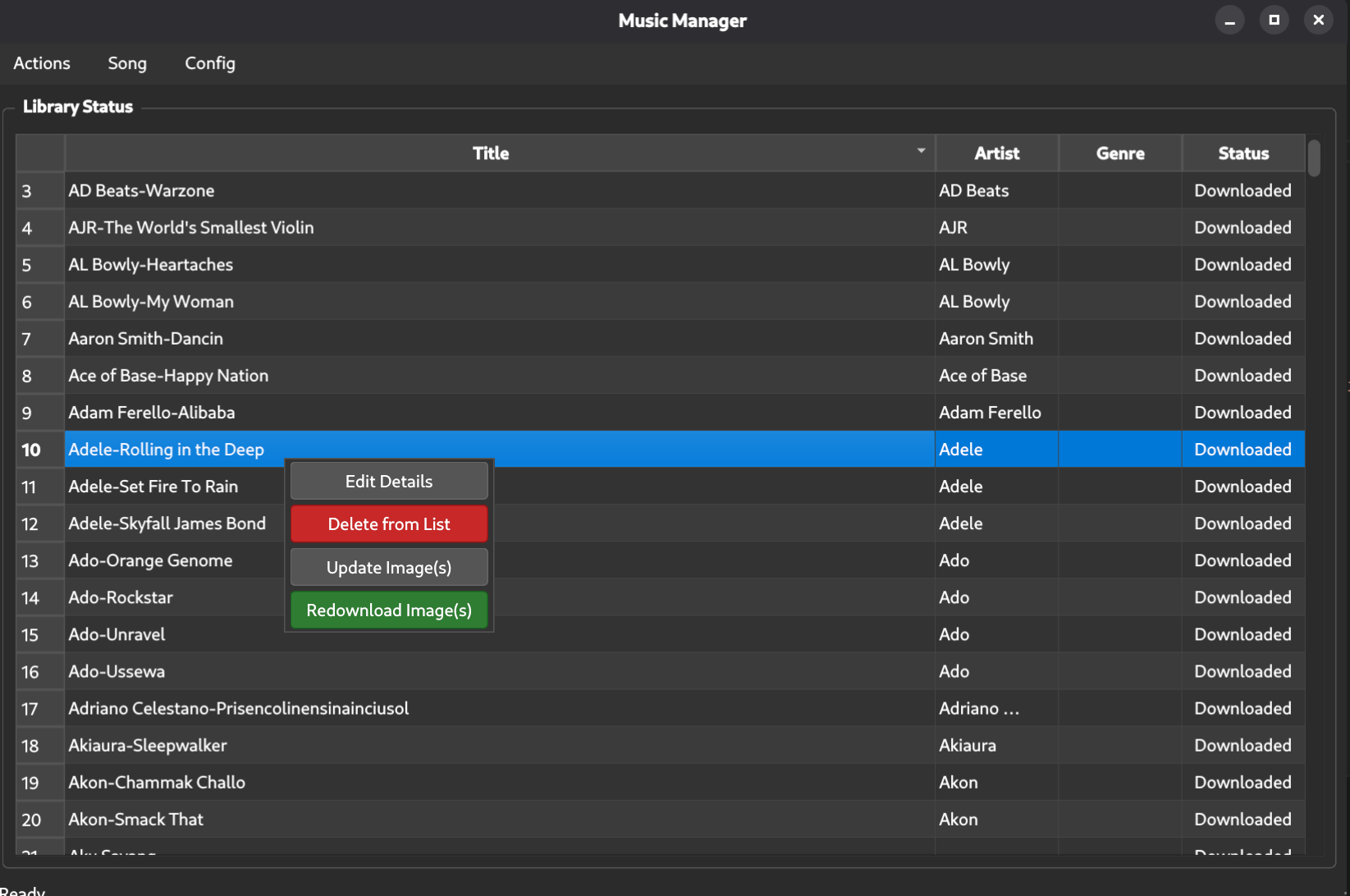This screenshot has width=1350, height=896.
Task: Maximize the Music Manager window
Action: click(x=1274, y=21)
